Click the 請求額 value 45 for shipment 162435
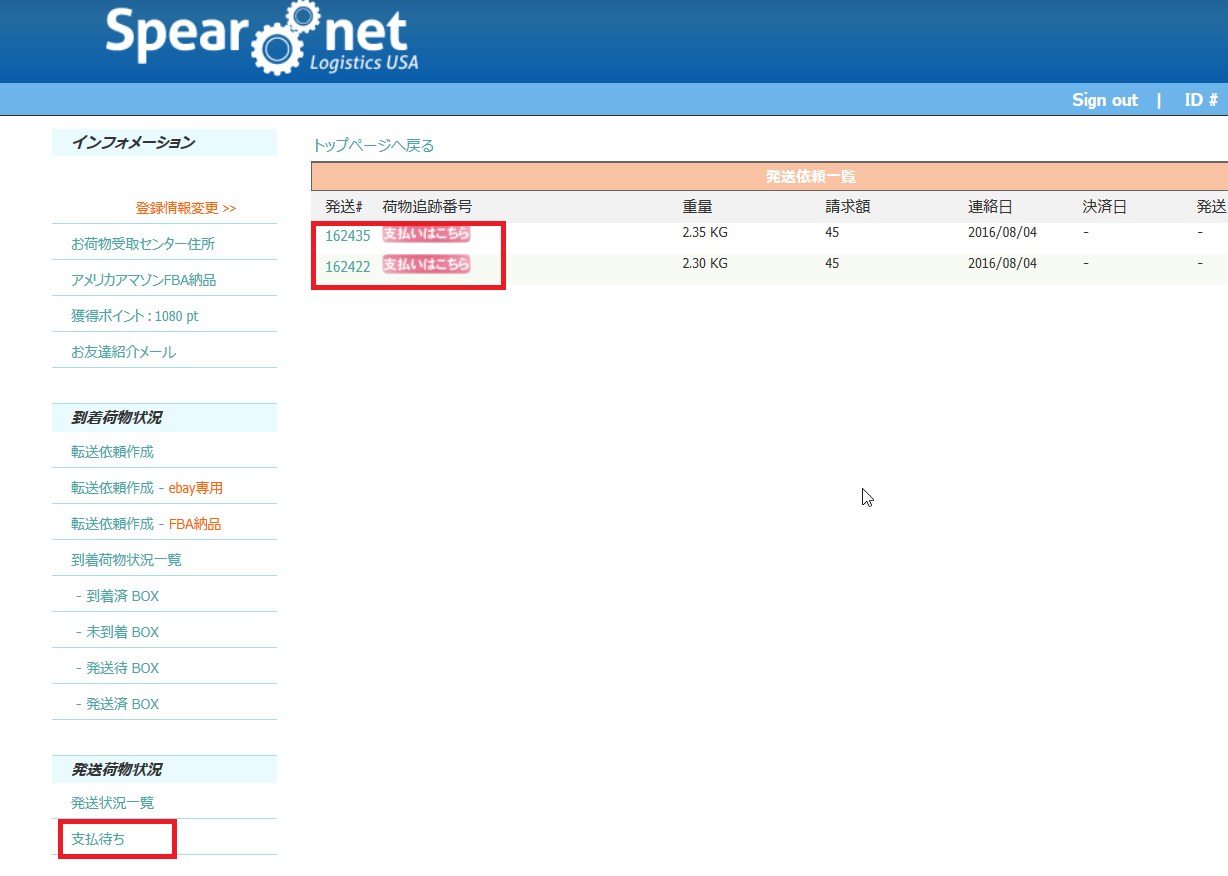Image resolution: width=1228 pixels, height=876 pixels. click(832, 233)
